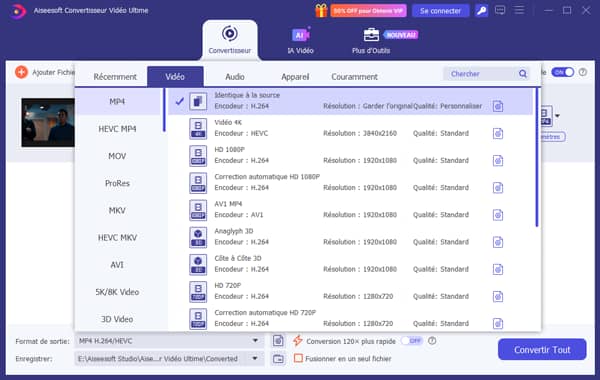Check Fusionner en un seul fichier
The height and width of the screenshot is (380, 600).
[298, 359]
